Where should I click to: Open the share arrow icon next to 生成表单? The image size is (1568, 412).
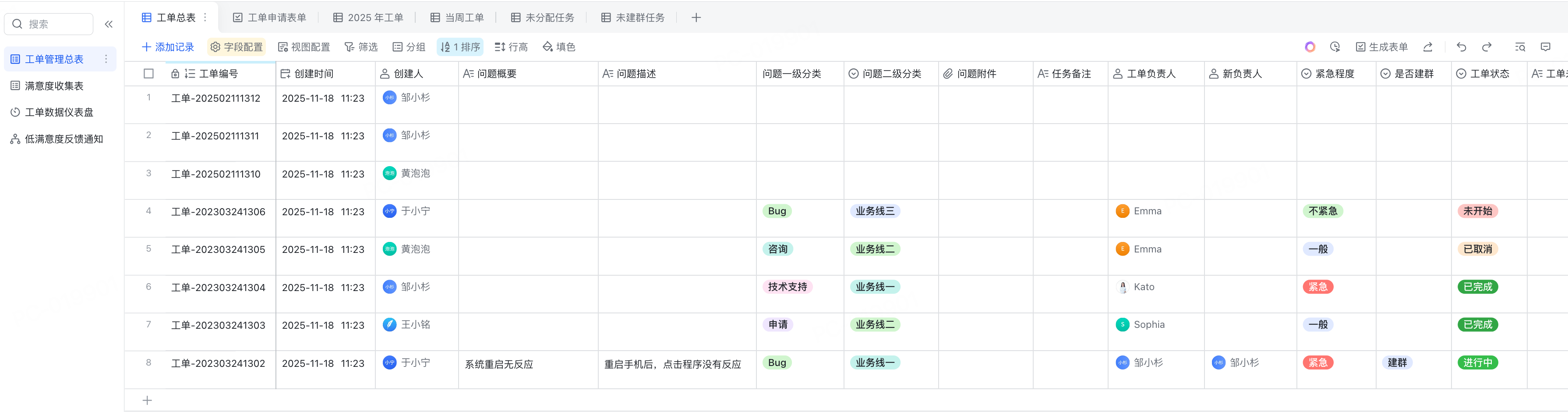1427,47
